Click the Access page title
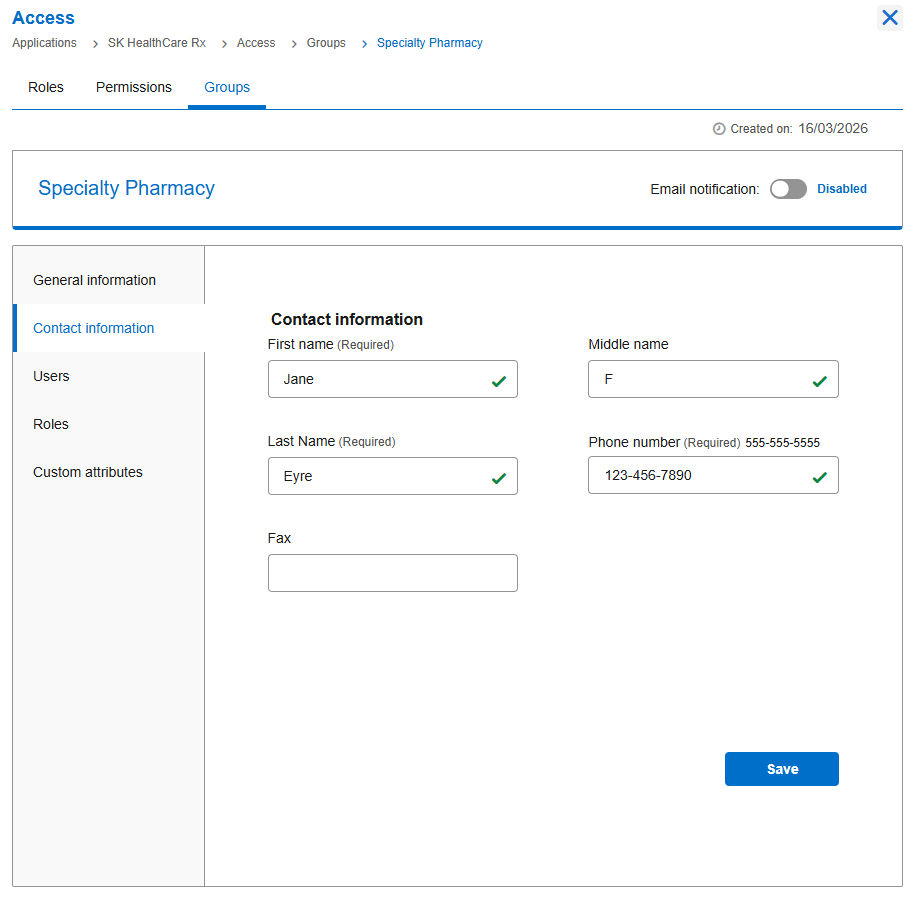 pyautogui.click(x=43, y=18)
